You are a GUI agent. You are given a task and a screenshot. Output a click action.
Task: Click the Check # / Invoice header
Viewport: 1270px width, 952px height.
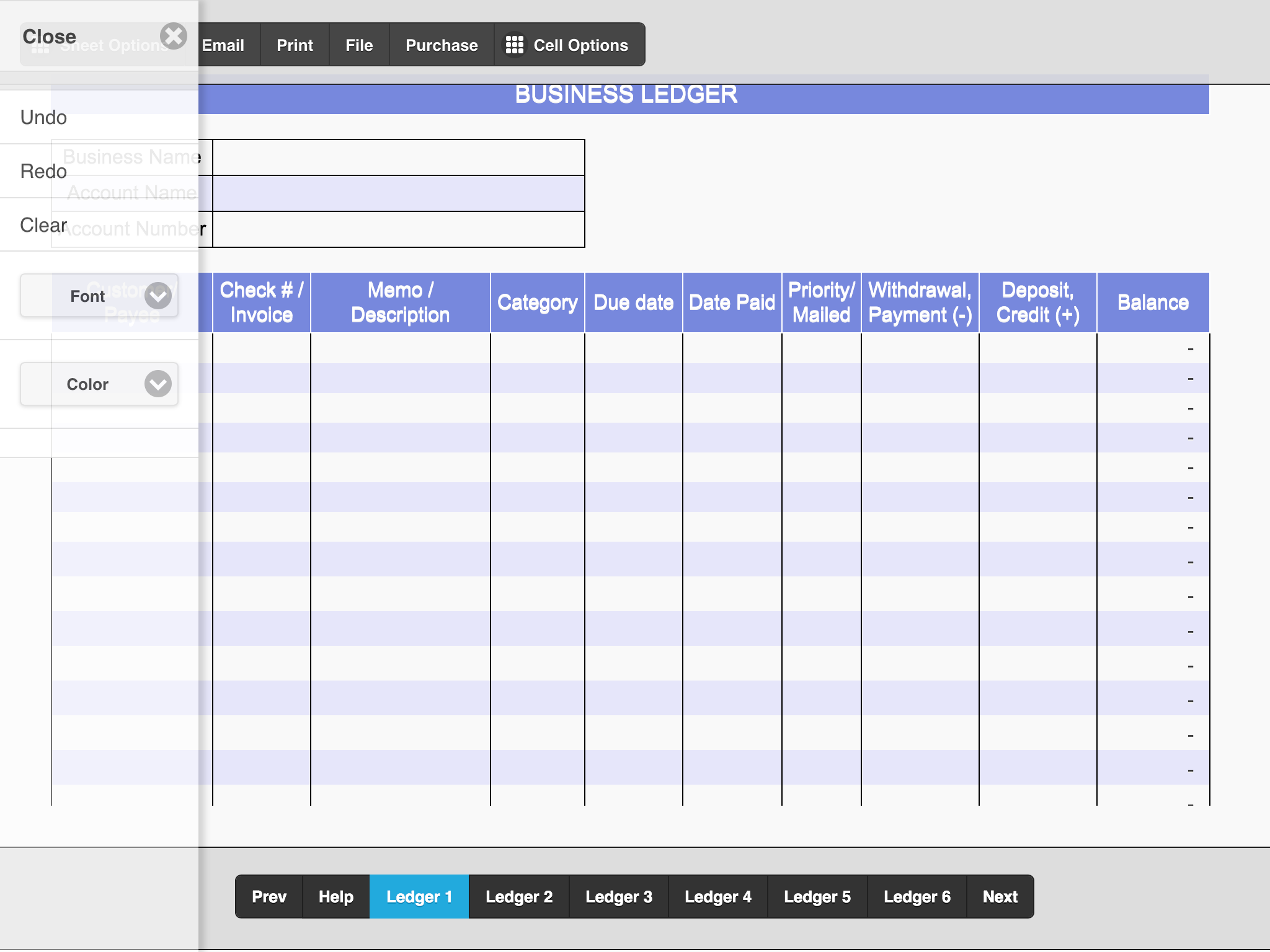click(262, 302)
